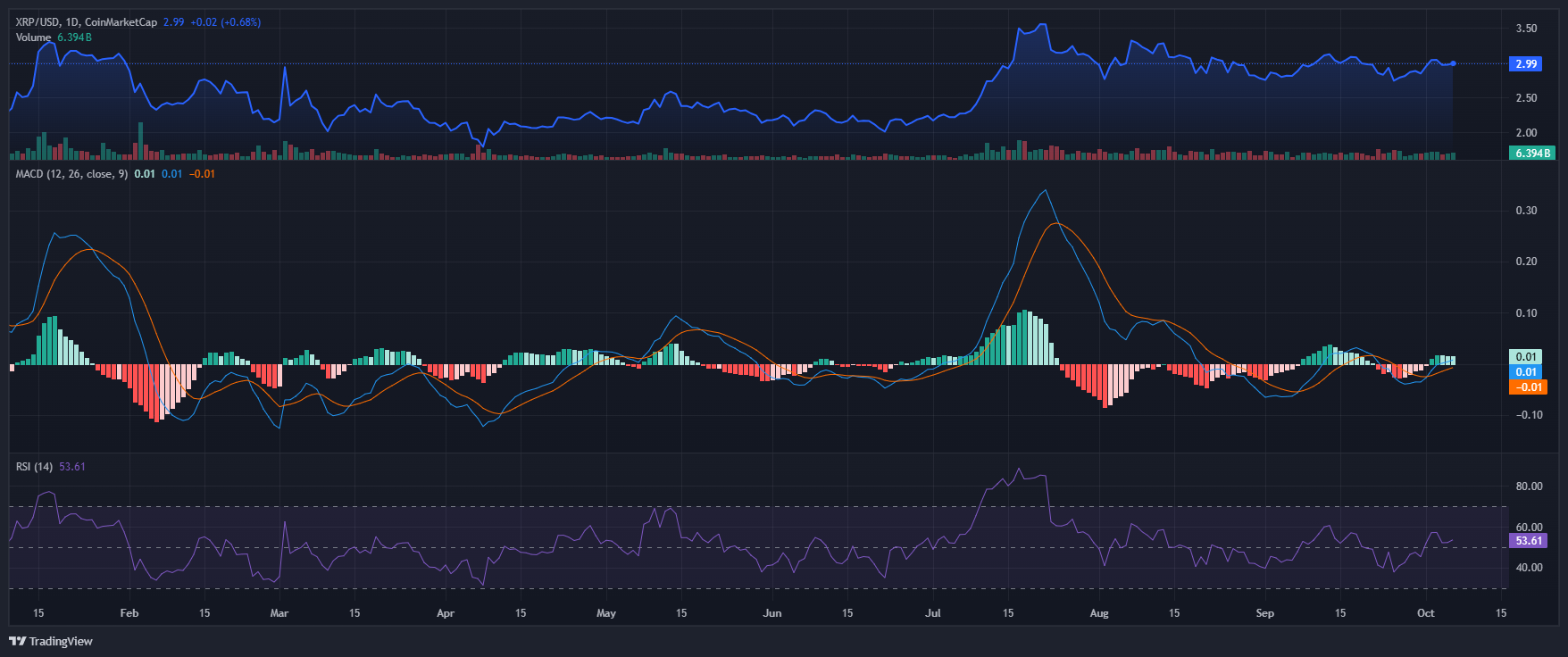This screenshot has width=1568, height=657.
Task: Click the 0.10 MACD axis label
Action: click(x=1527, y=313)
